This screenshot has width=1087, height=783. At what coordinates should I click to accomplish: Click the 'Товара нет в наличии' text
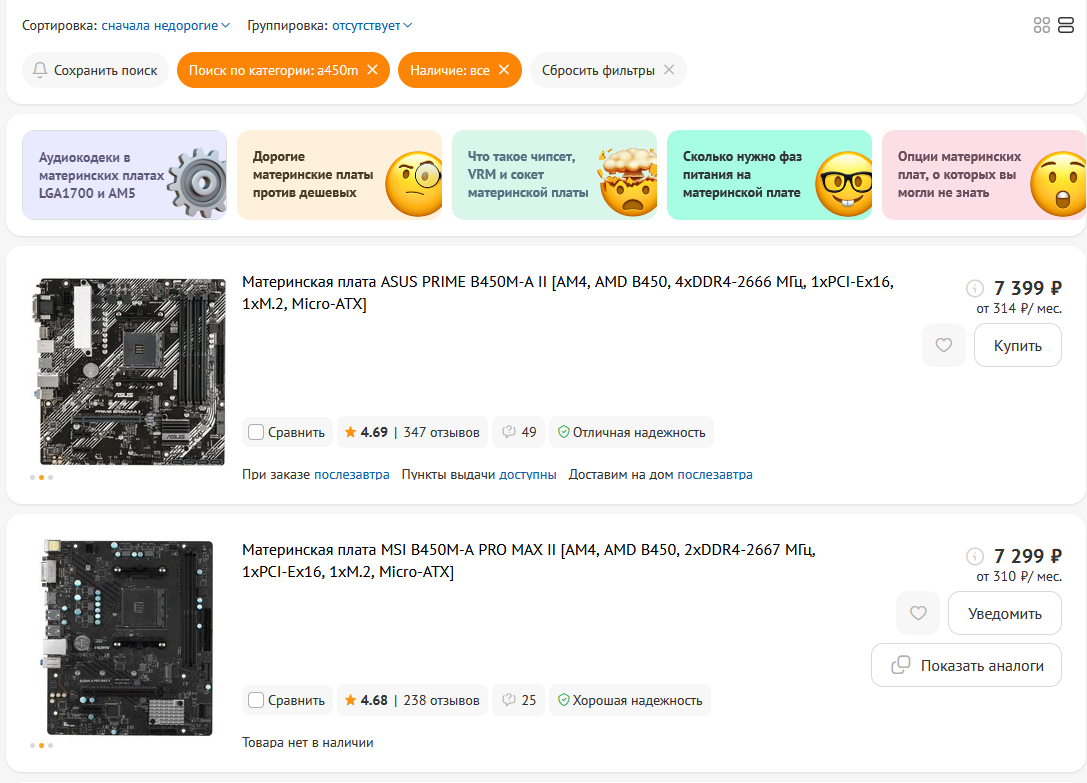tap(308, 742)
